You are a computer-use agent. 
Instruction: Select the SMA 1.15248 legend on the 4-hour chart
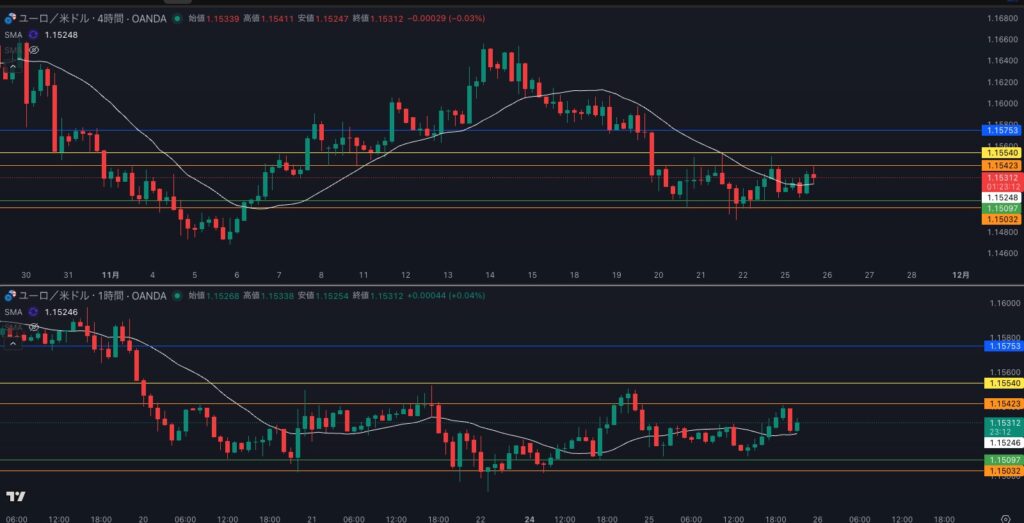pos(58,34)
